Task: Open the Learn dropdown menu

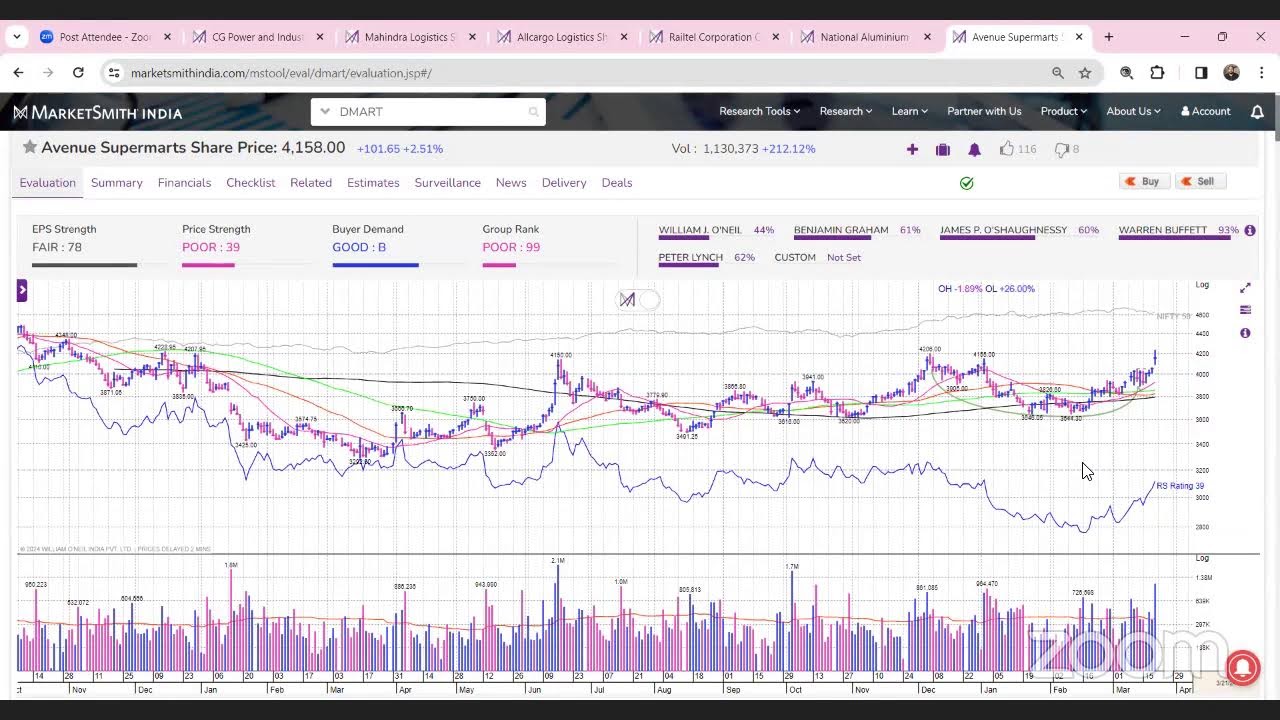Action: coord(910,112)
